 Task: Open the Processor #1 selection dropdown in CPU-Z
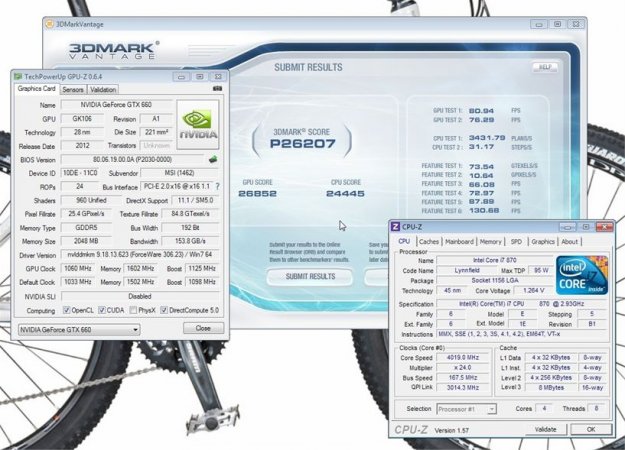[466, 409]
